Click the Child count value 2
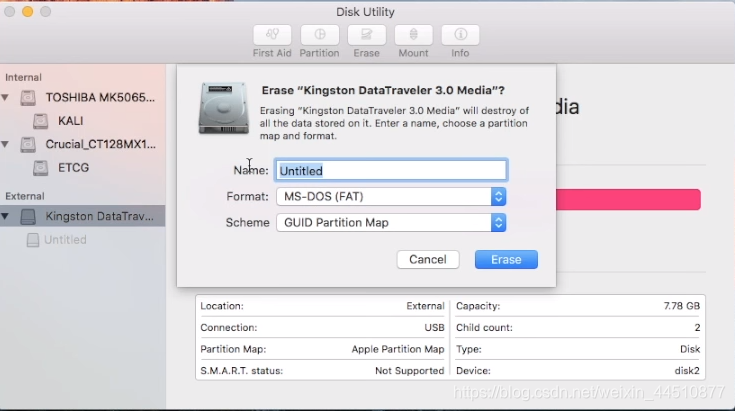The width and height of the screenshot is (735, 411). click(x=697, y=328)
